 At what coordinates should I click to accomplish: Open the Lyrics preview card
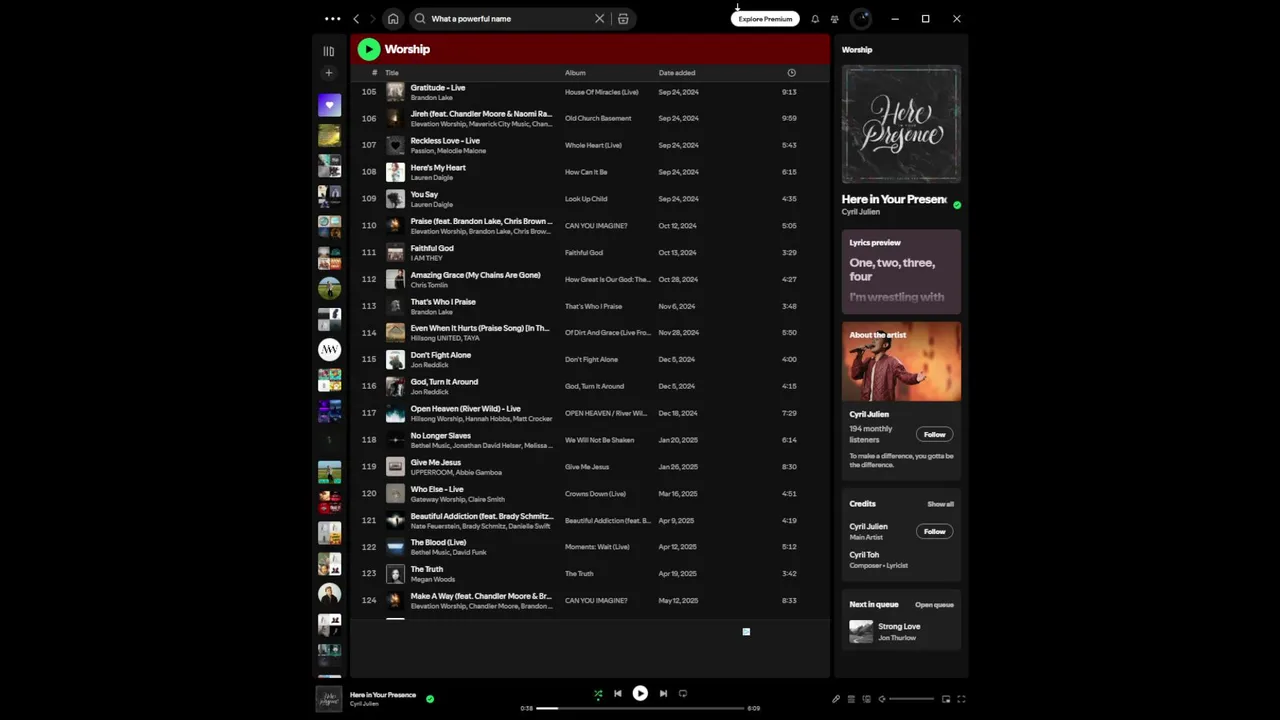(x=901, y=272)
